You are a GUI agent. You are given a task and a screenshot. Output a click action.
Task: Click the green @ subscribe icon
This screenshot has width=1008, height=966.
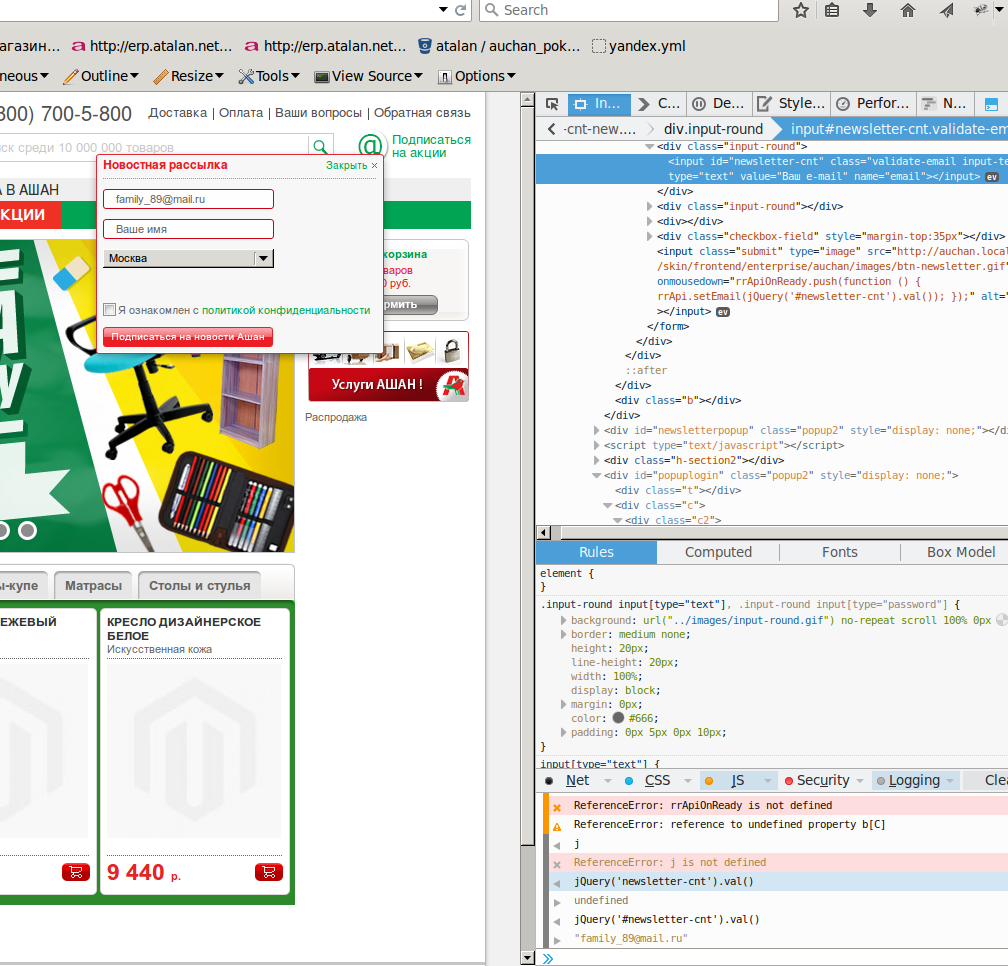370,146
